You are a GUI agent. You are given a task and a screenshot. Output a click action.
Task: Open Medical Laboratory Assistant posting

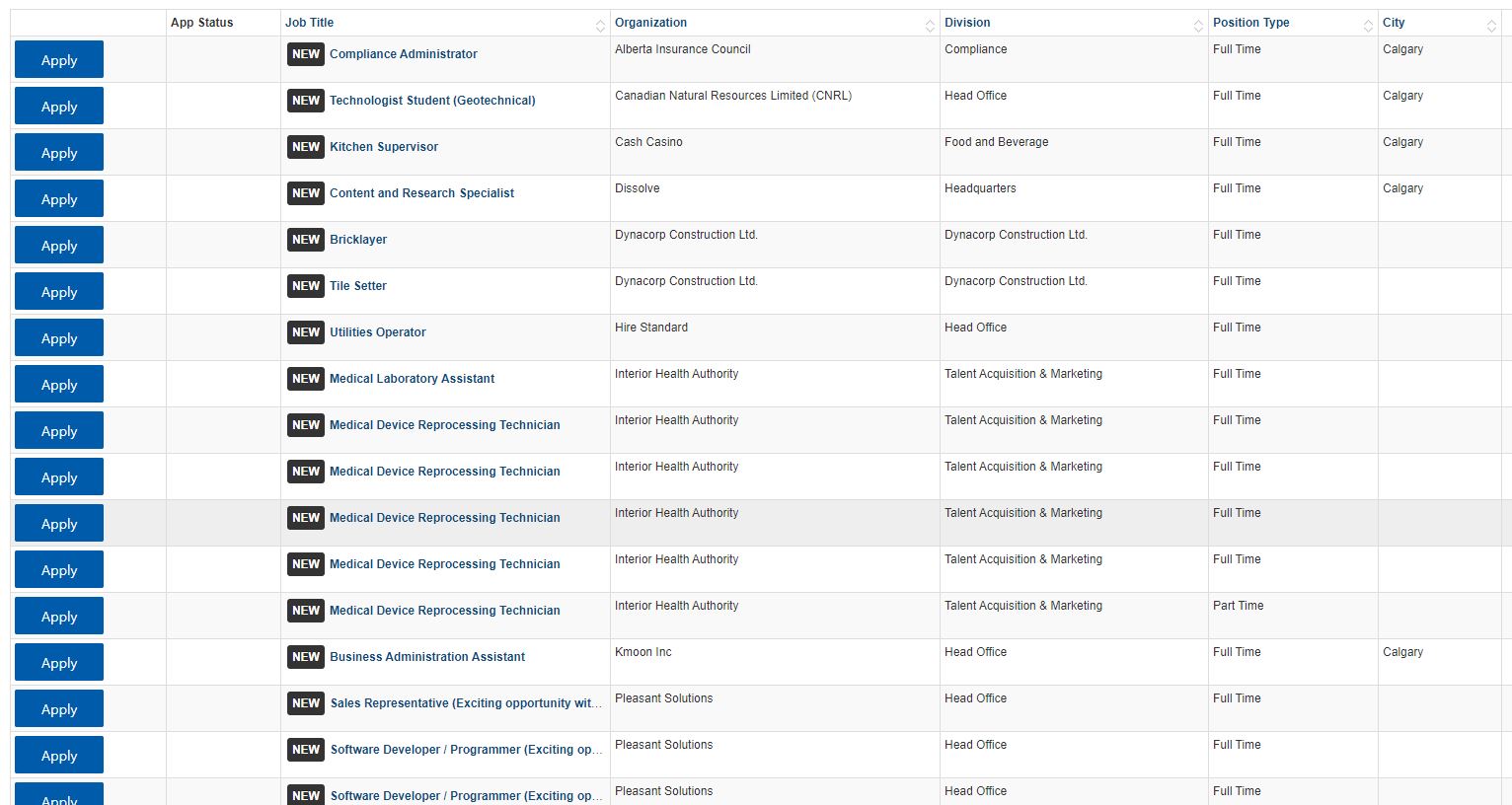[x=413, y=379]
